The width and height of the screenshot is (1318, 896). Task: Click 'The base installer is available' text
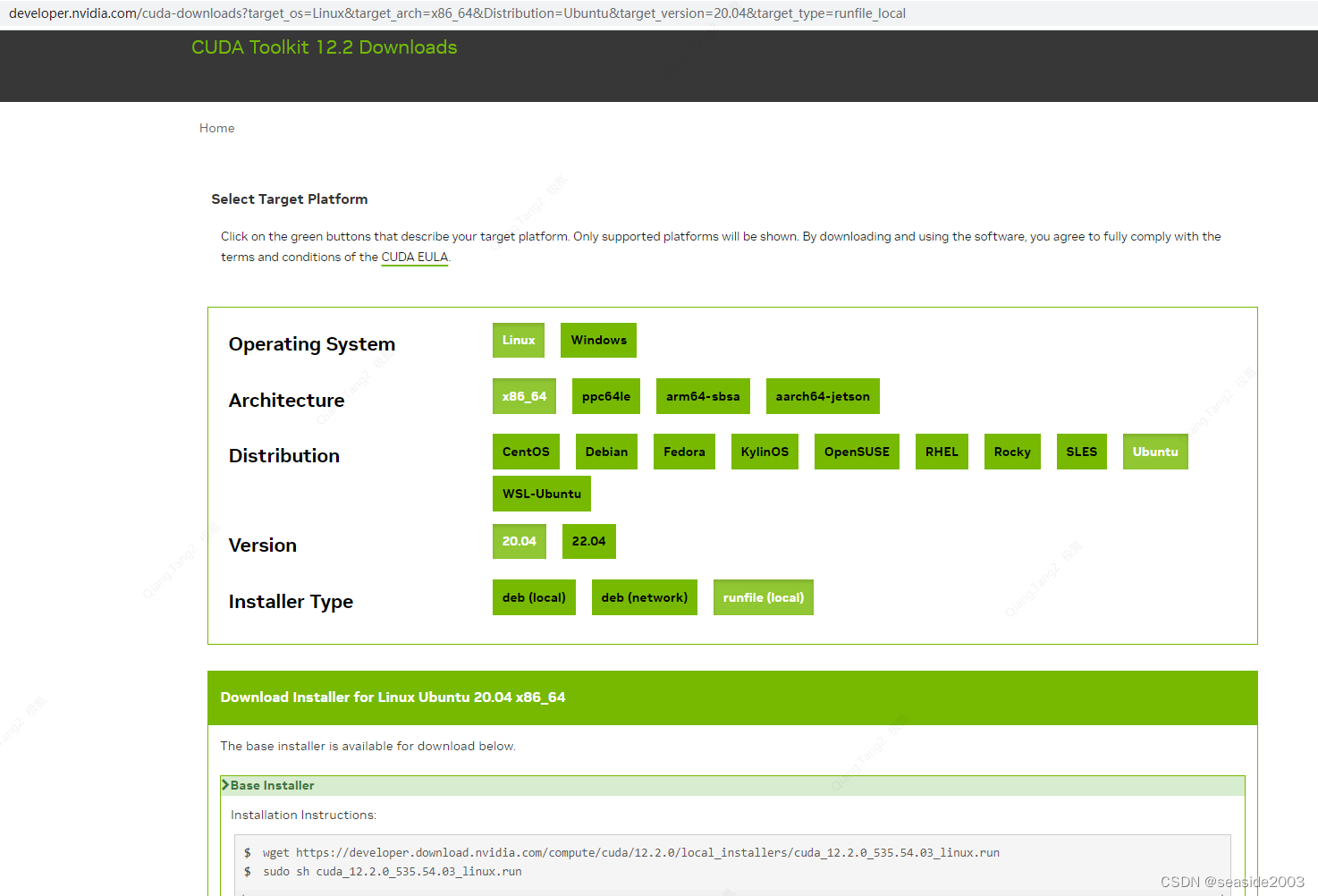[368, 747]
